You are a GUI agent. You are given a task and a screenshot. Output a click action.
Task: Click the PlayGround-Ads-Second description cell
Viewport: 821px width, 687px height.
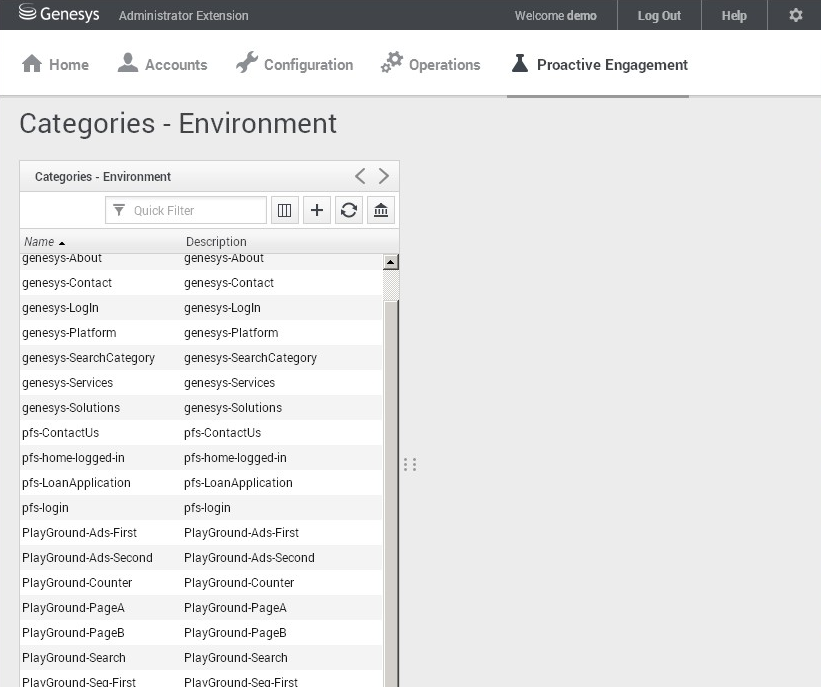click(249, 558)
